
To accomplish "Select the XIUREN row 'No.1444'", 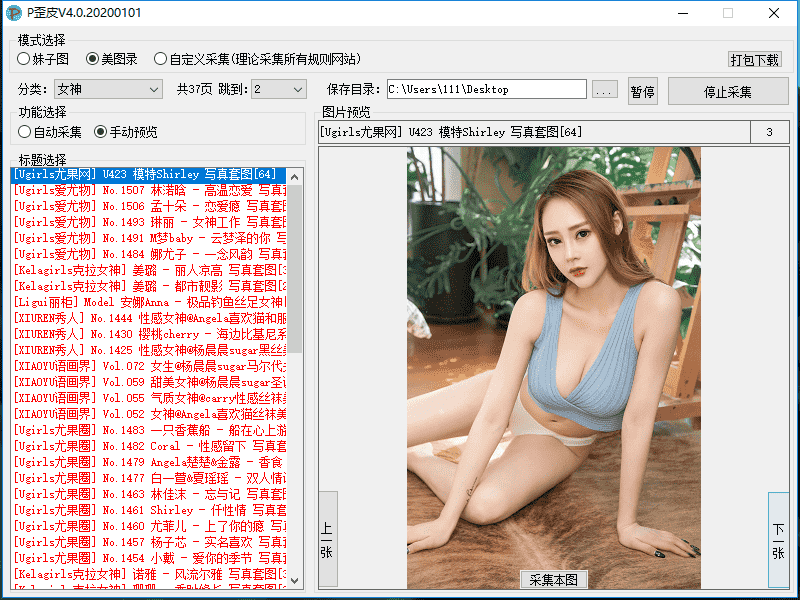I will tap(148, 318).
